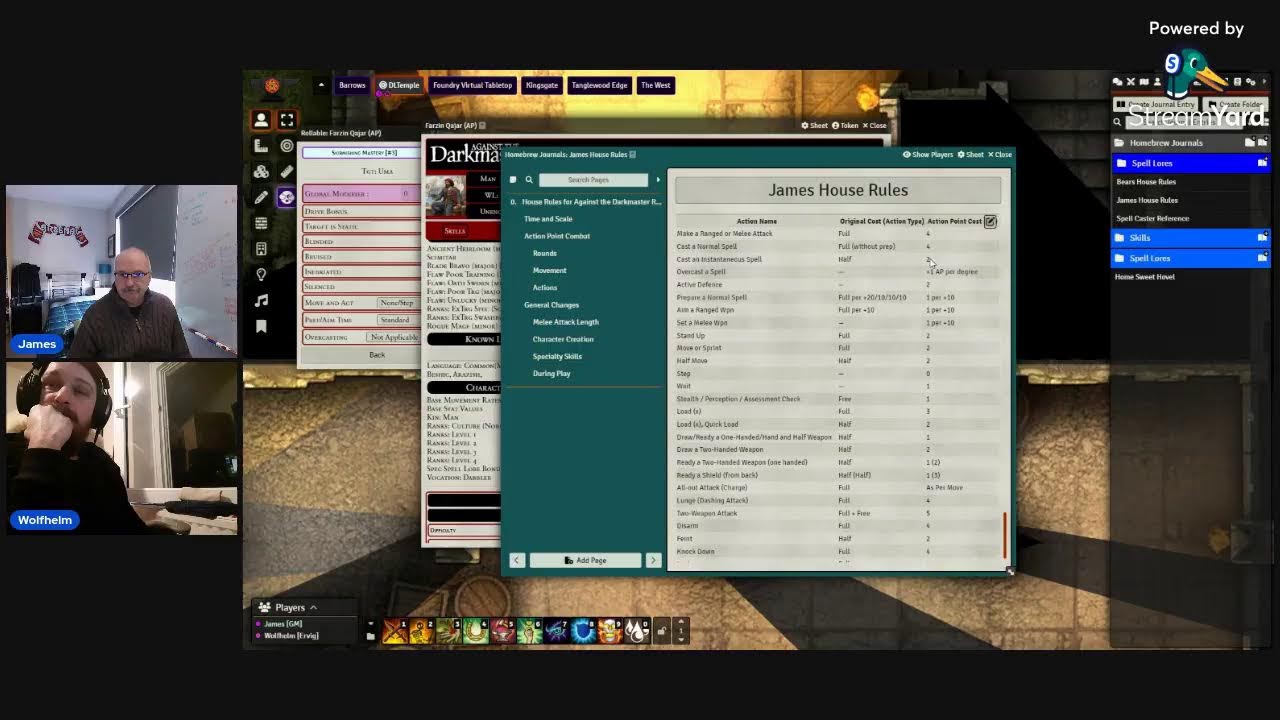Open the Drawing Tools pencil
The width and height of the screenshot is (1280, 720).
tap(261, 197)
